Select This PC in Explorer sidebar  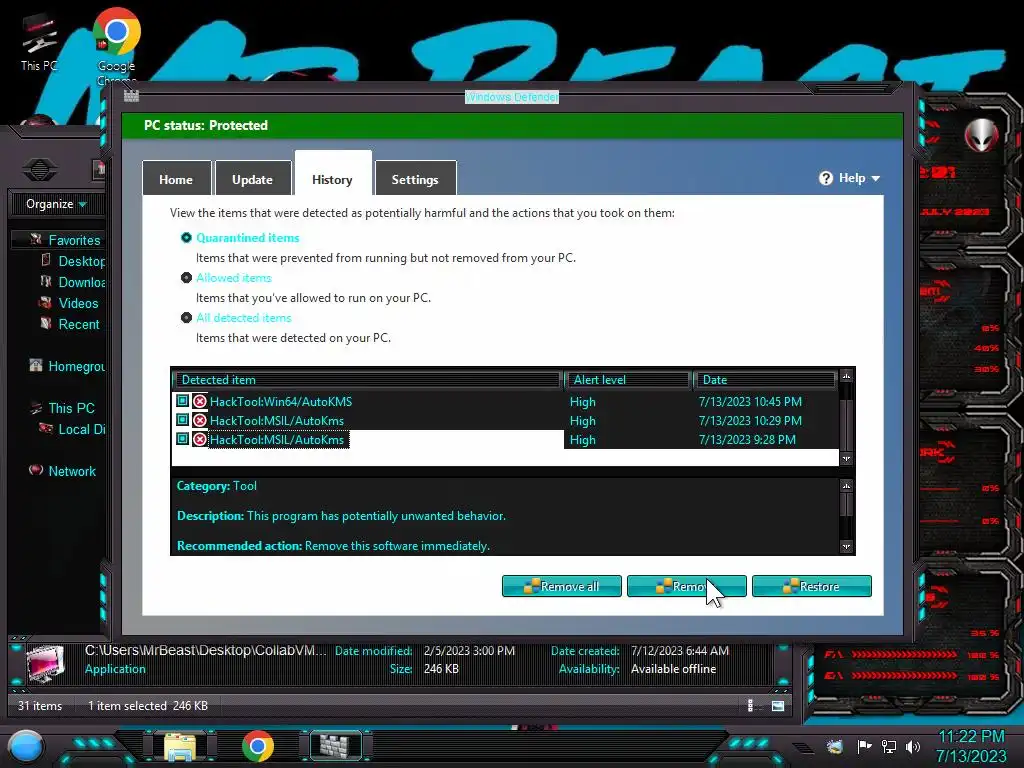(x=71, y=408)
